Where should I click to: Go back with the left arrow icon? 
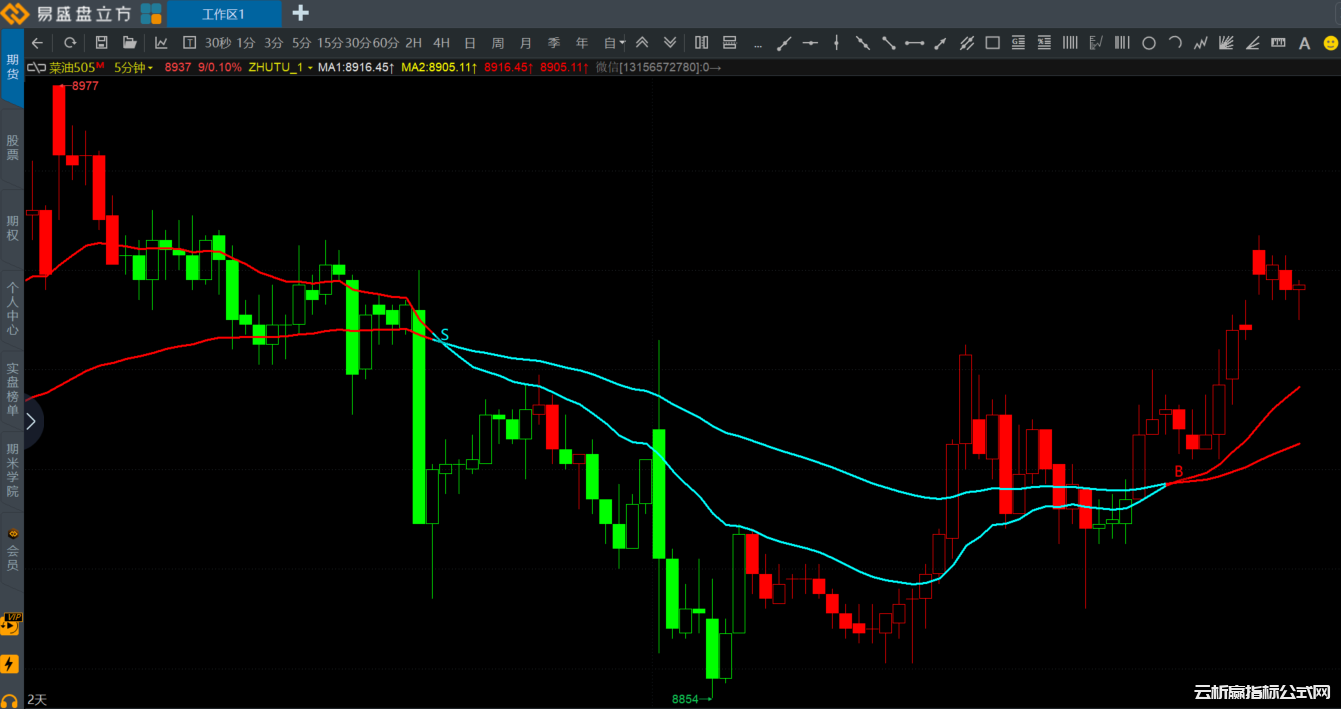coord(37,43)
